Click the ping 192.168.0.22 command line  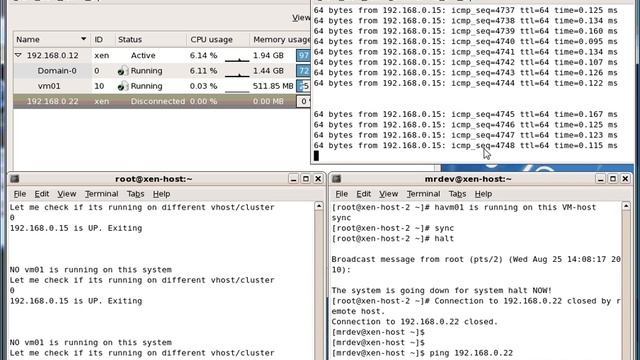pyautogui.click(x=422, y=353)
